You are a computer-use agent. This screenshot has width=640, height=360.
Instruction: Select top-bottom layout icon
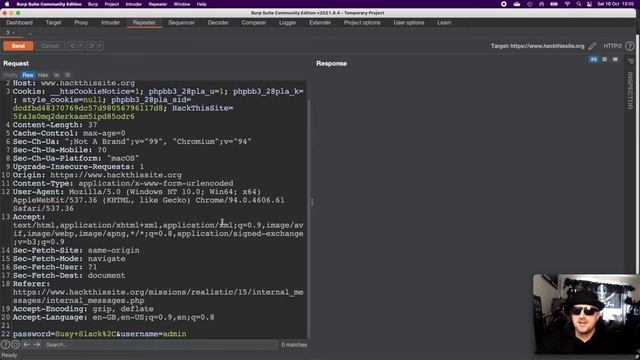pos(604,60)
